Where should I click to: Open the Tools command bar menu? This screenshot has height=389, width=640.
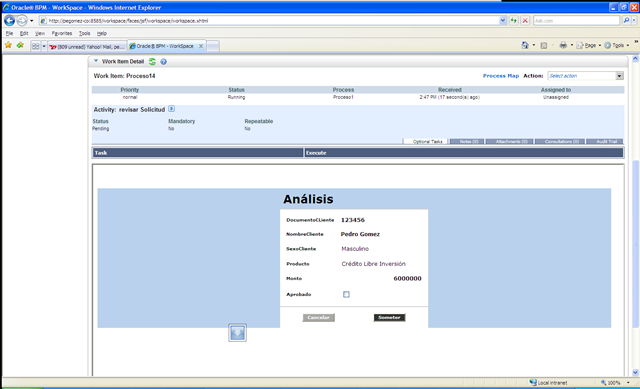(x=616, y=45)
